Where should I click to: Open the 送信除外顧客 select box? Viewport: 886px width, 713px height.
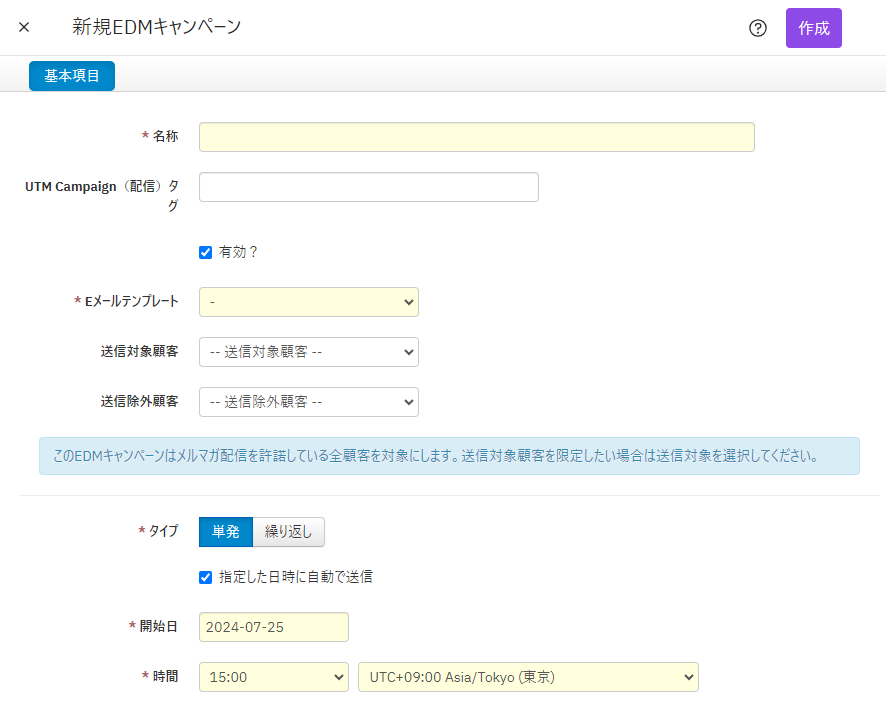[308, 402]
